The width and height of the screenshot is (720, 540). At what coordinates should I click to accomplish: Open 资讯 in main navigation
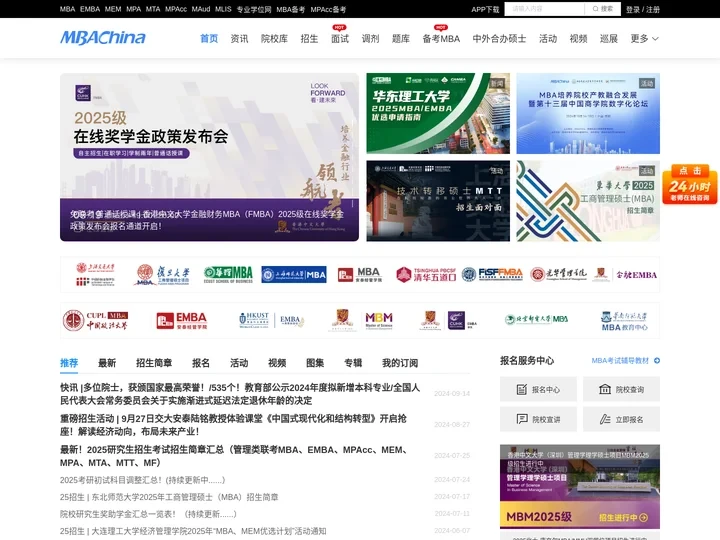click(239, 39)
